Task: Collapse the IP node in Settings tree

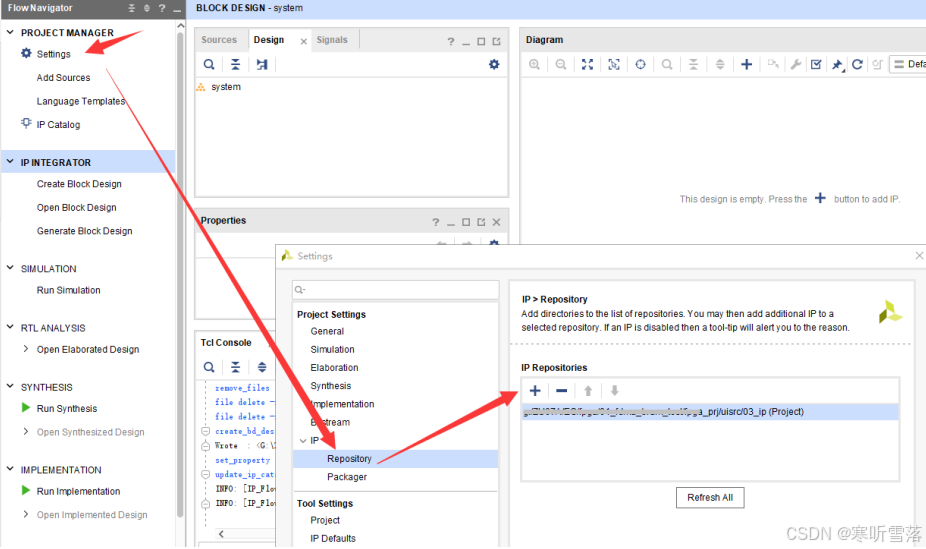Action: (x=303, y=440)
